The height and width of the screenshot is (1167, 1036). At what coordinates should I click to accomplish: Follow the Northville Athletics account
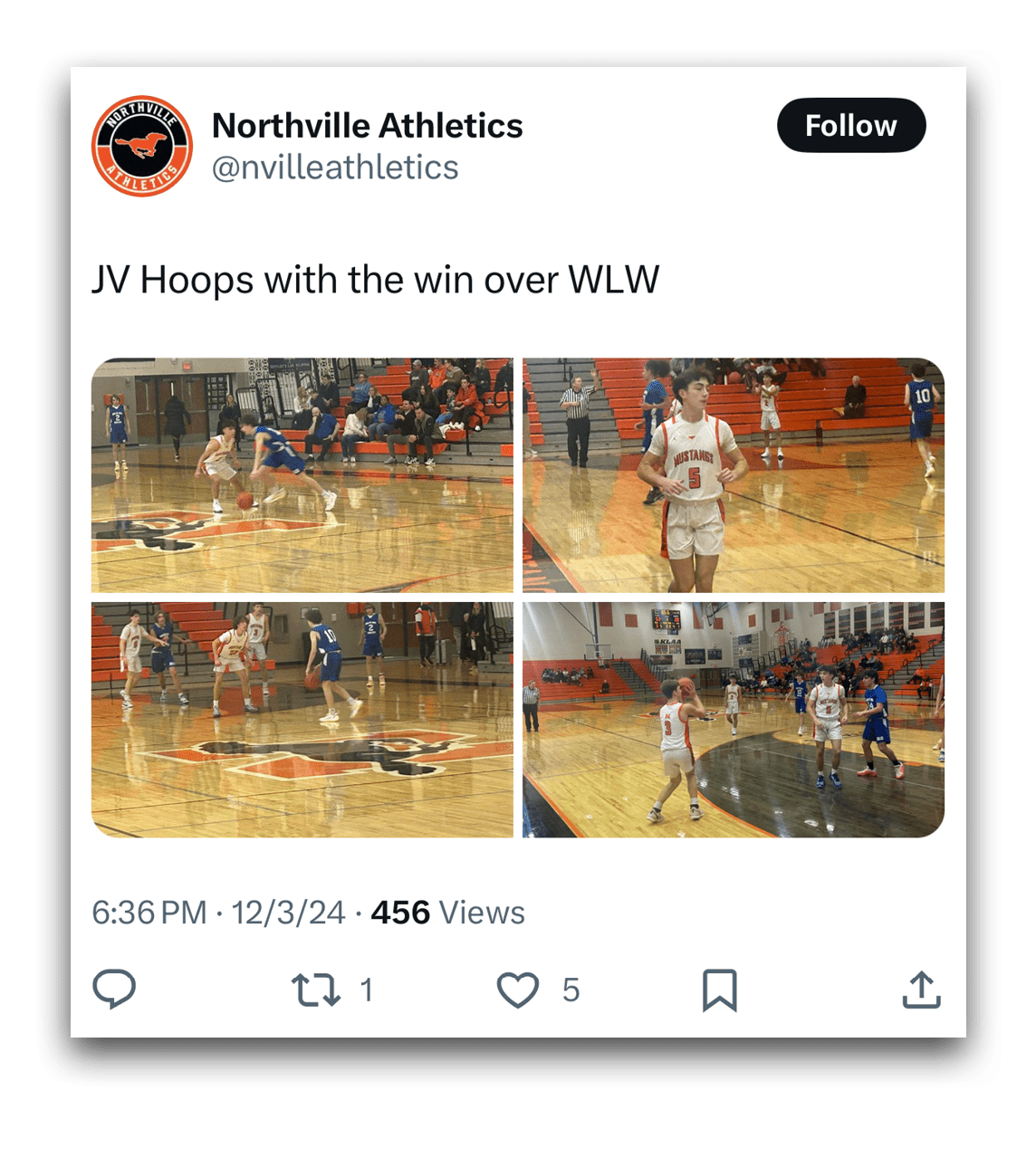tap(851, 125)
